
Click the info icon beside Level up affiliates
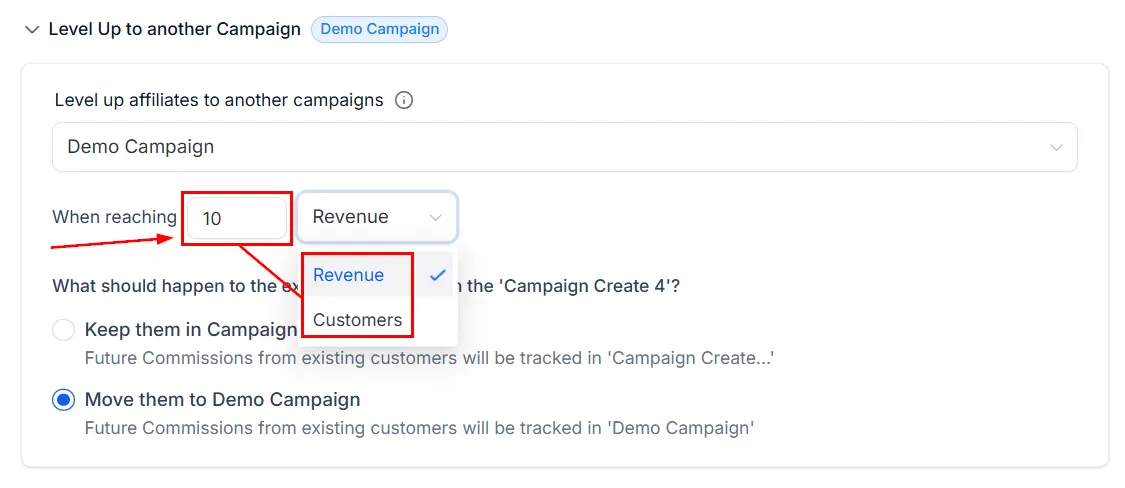pos(404,100)
